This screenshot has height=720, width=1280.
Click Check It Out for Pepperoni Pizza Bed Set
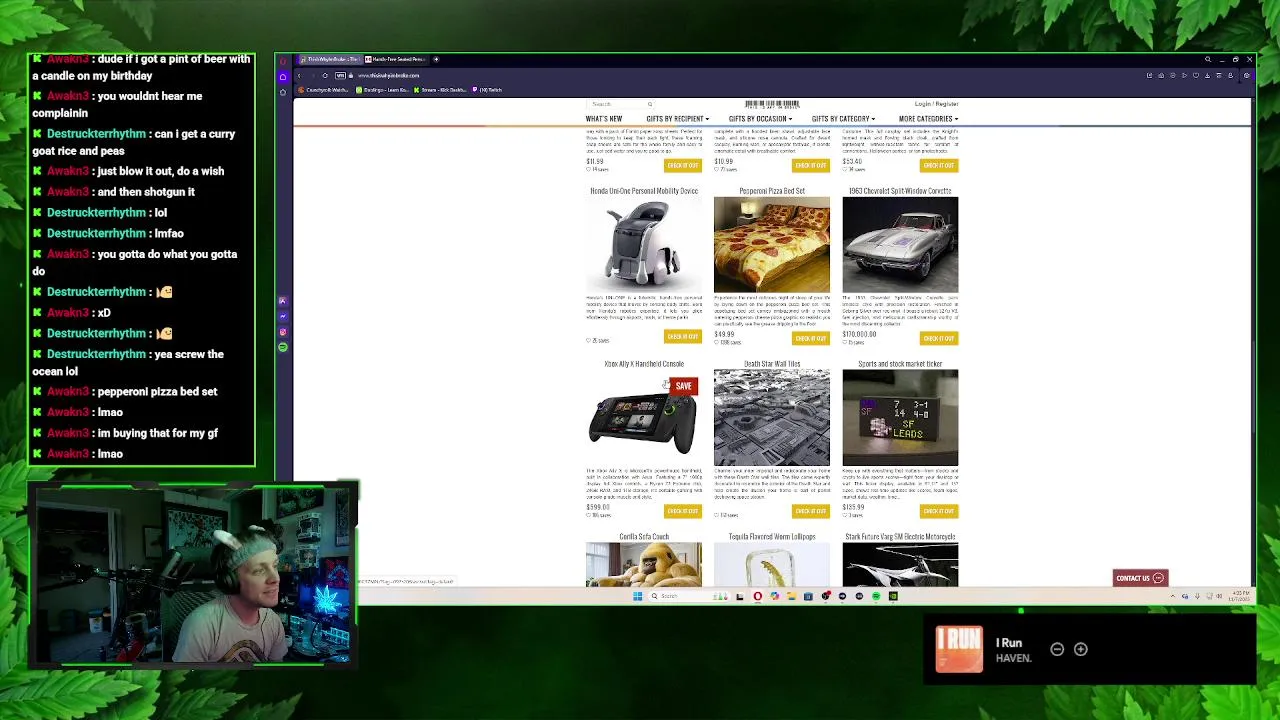point(811,338)
